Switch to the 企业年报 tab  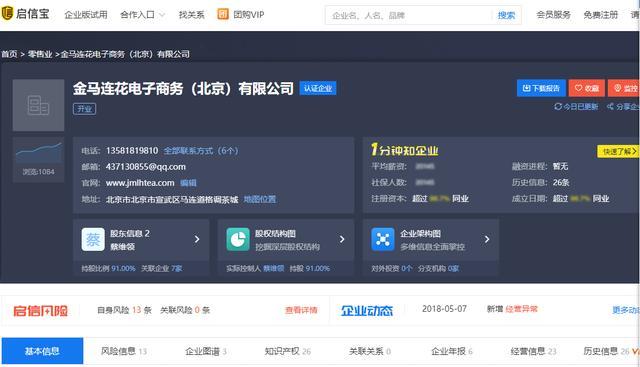click(452, 351)
